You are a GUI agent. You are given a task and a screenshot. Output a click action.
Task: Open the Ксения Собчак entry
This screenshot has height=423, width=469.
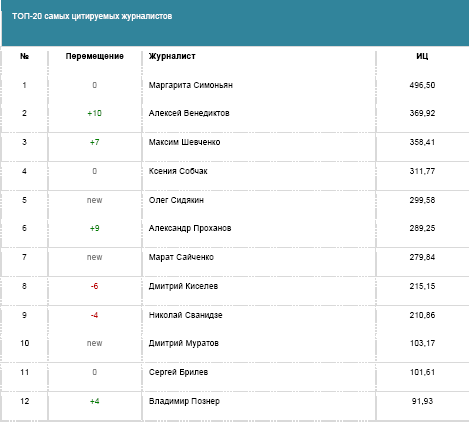pyautogui.click(x=178, y=171)
